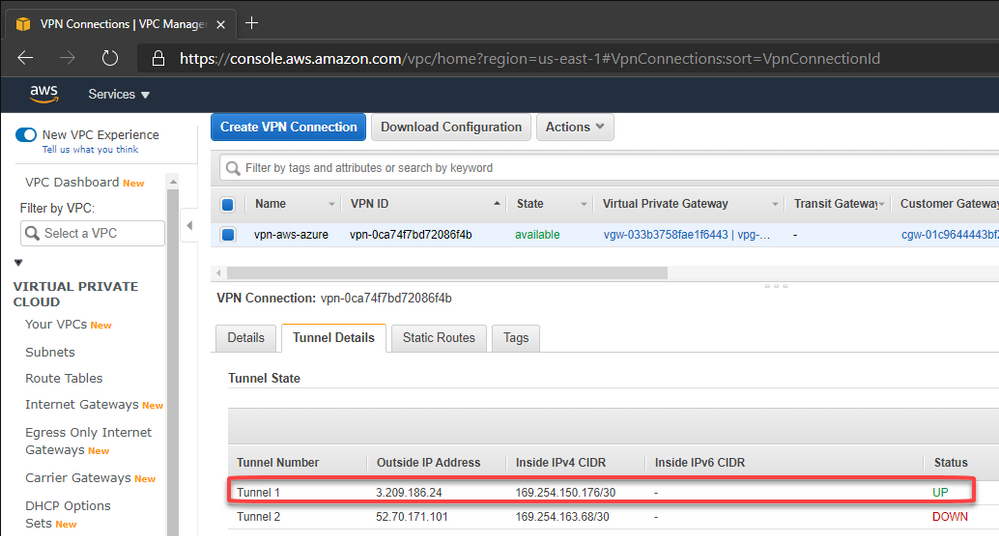The width and height of the screenshot is (999, 536).
Task: Click the horizontal scrollbar left arrow
Action: (219, 273)
